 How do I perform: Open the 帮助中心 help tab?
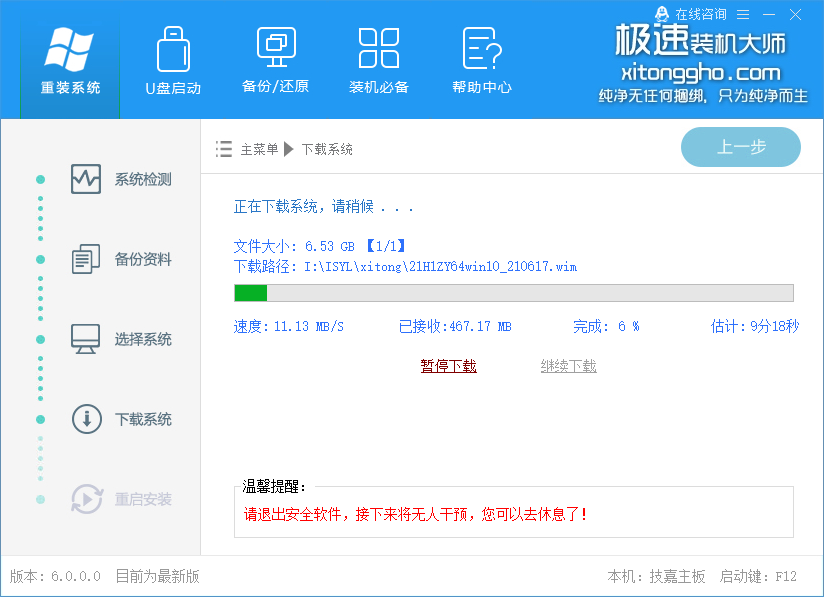pos(482,60)
